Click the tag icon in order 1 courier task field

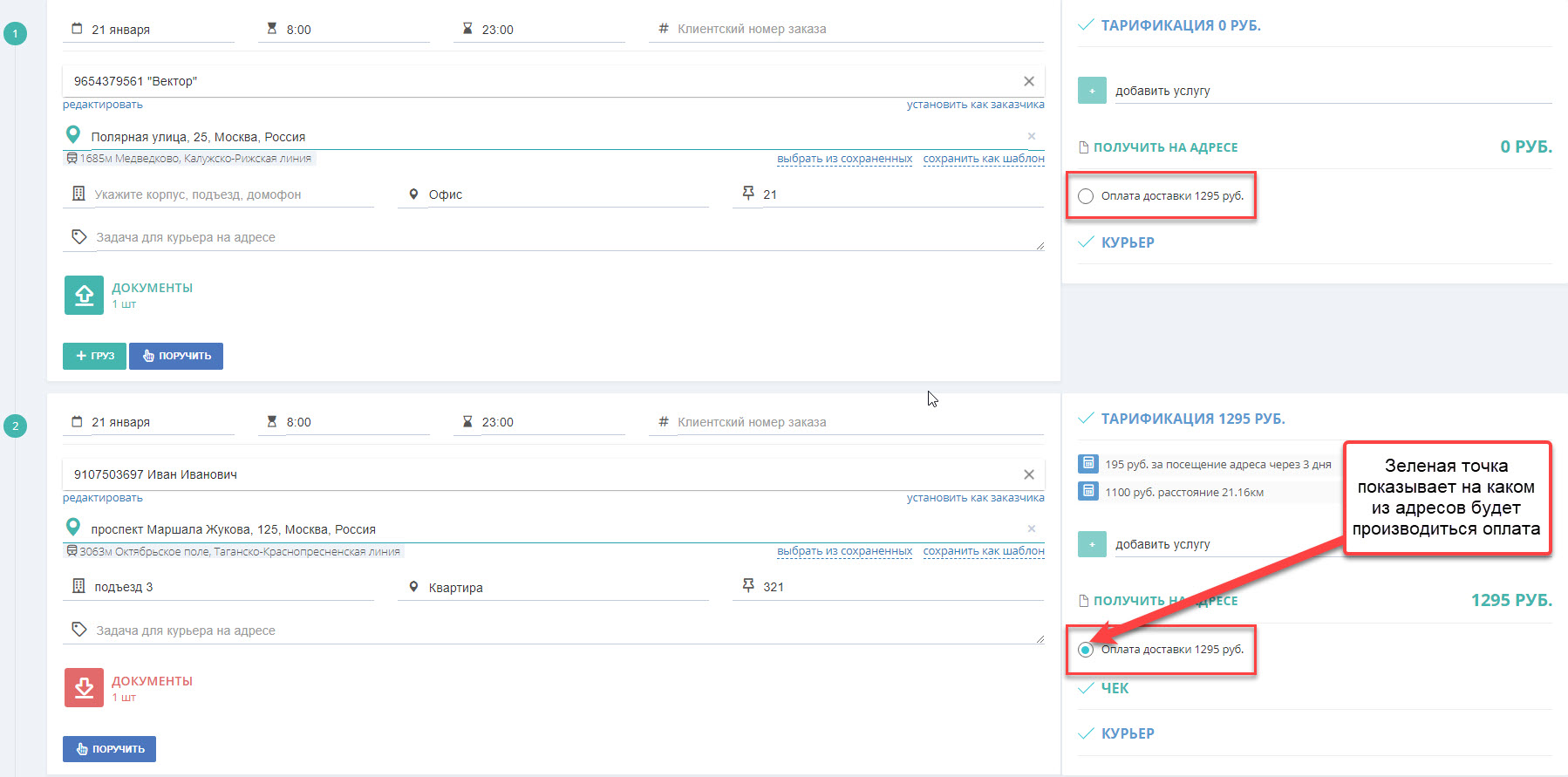click(x=79, y=236)
